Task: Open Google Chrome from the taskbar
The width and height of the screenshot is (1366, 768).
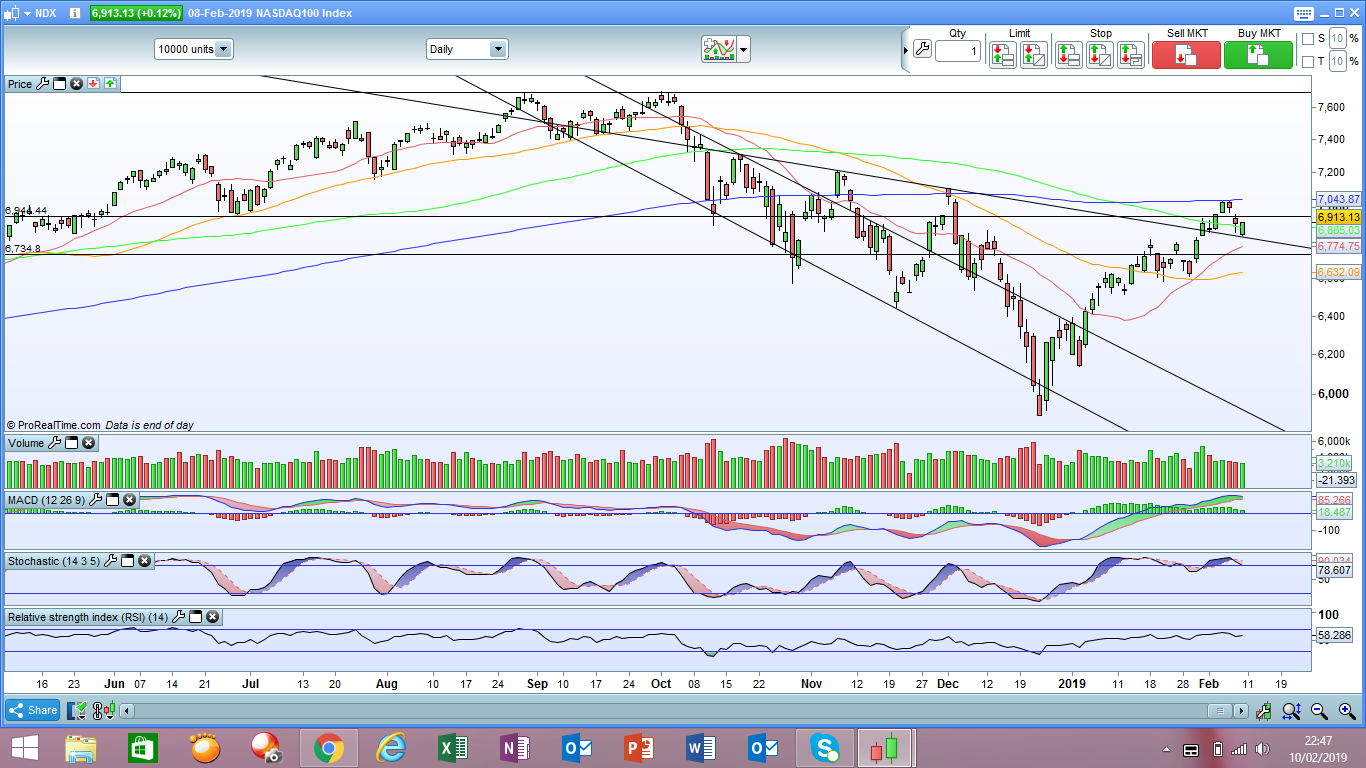Action: 328,748
